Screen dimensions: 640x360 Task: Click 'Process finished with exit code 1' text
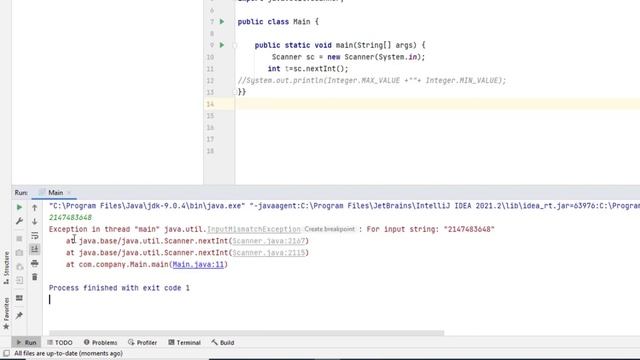119,288
